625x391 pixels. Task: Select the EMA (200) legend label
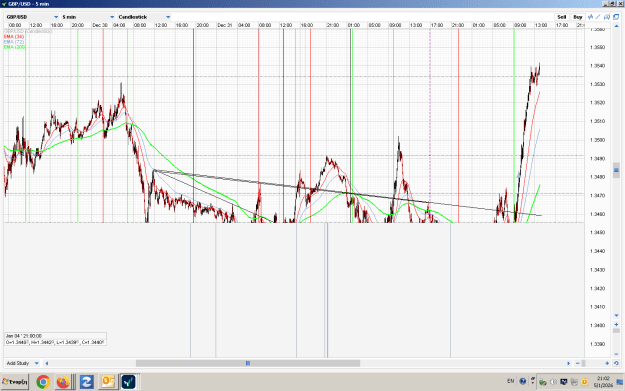point(15,47)
